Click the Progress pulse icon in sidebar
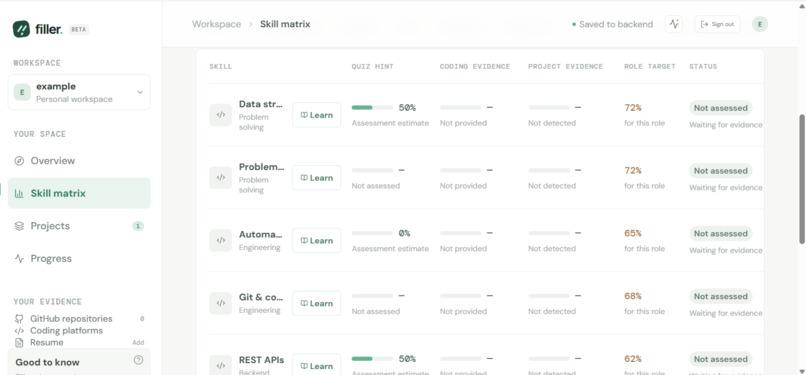The image size is (806, 375). [x=19, y=258]
